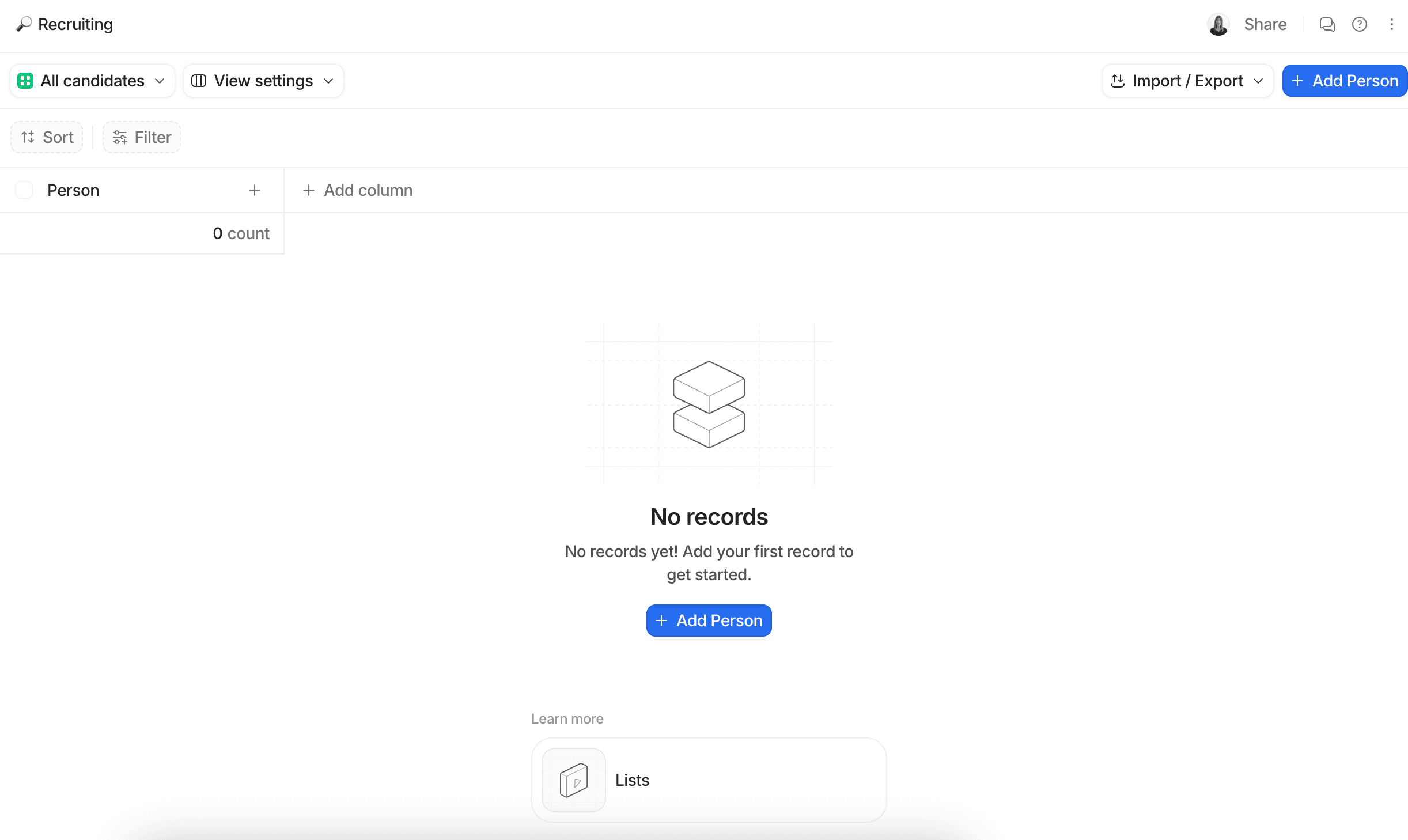Image resolution: width=1408 pixels, height=840 pixels.
Task: Open the Lists learn more card
Action: coord(708,780)
